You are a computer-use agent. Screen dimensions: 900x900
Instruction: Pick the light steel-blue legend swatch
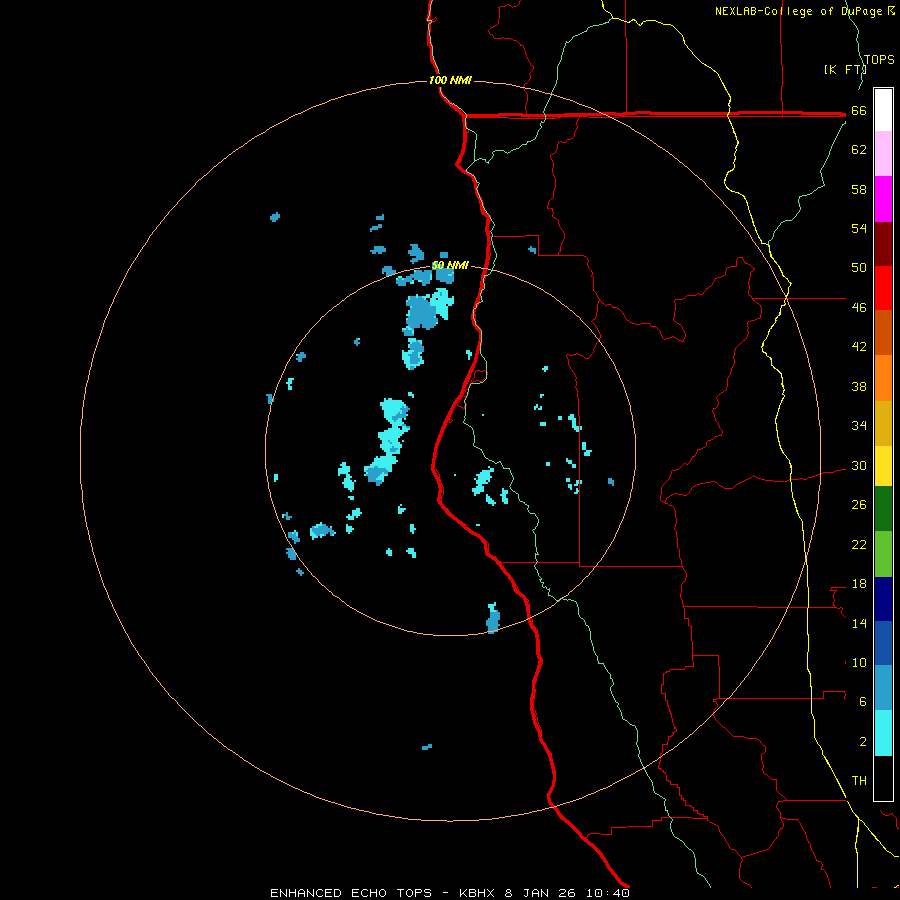(x=883, y=688)
